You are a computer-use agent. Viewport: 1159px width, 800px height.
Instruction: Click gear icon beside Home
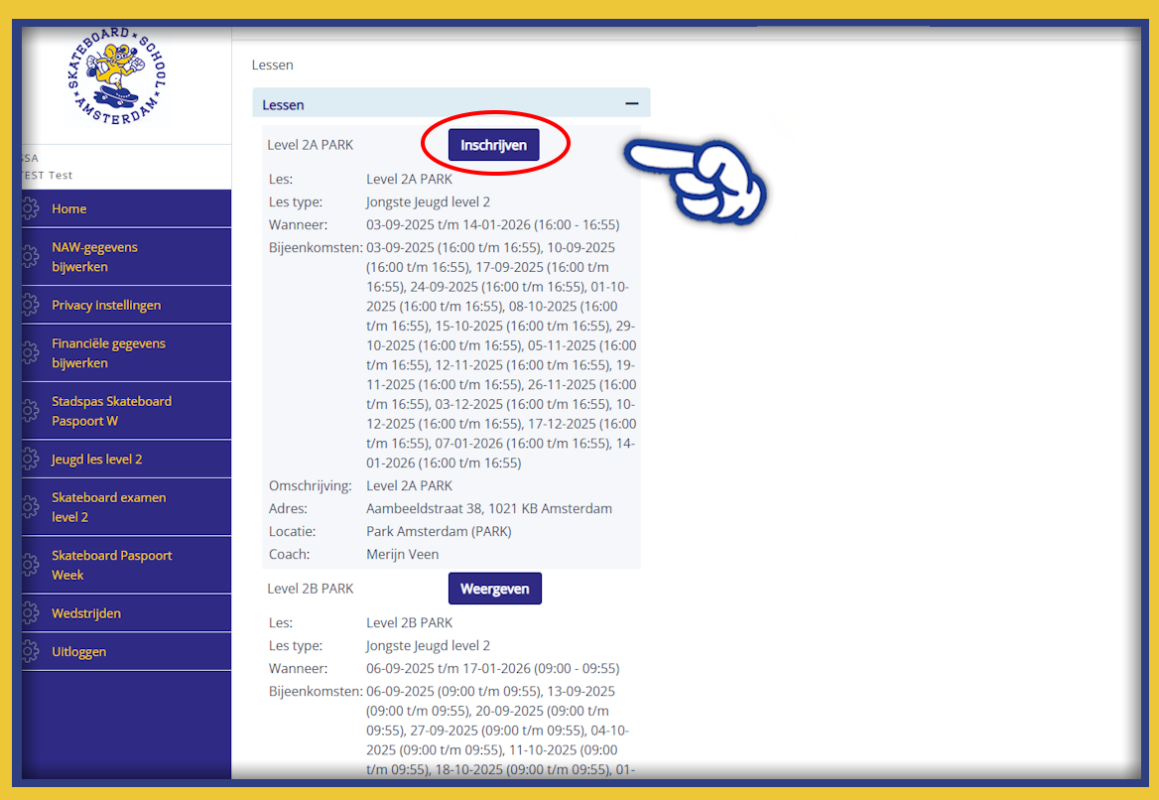pyautogui.click(x=30, y=209)
